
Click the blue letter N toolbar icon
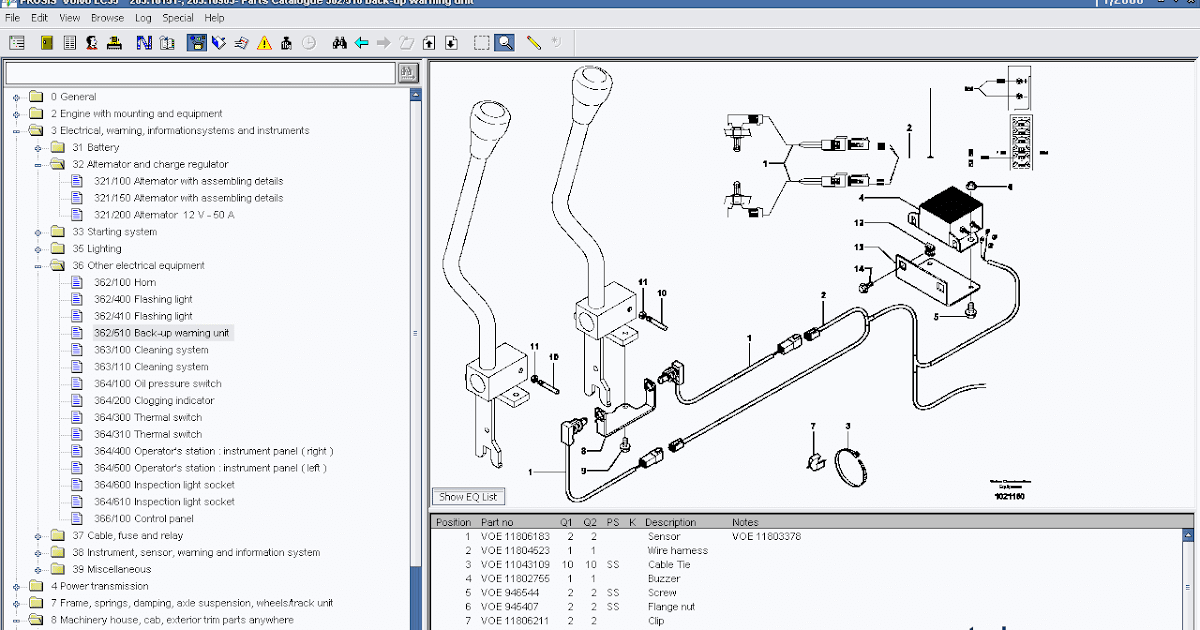(144, 43)
